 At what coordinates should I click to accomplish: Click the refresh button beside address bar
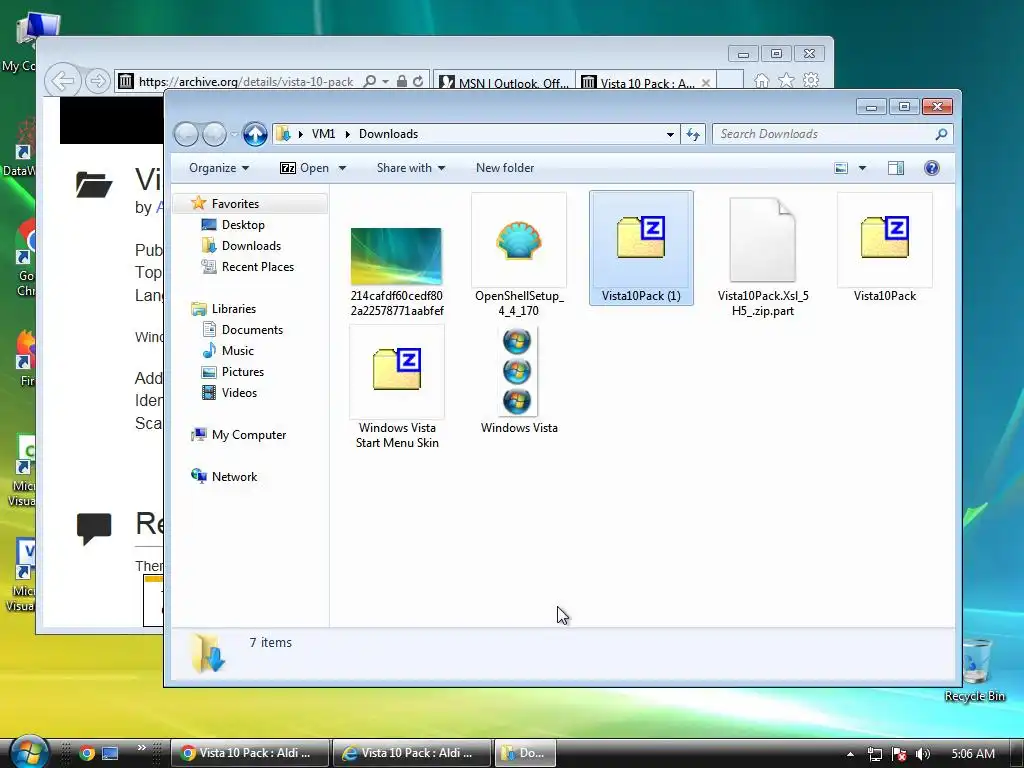pos(693,135)
